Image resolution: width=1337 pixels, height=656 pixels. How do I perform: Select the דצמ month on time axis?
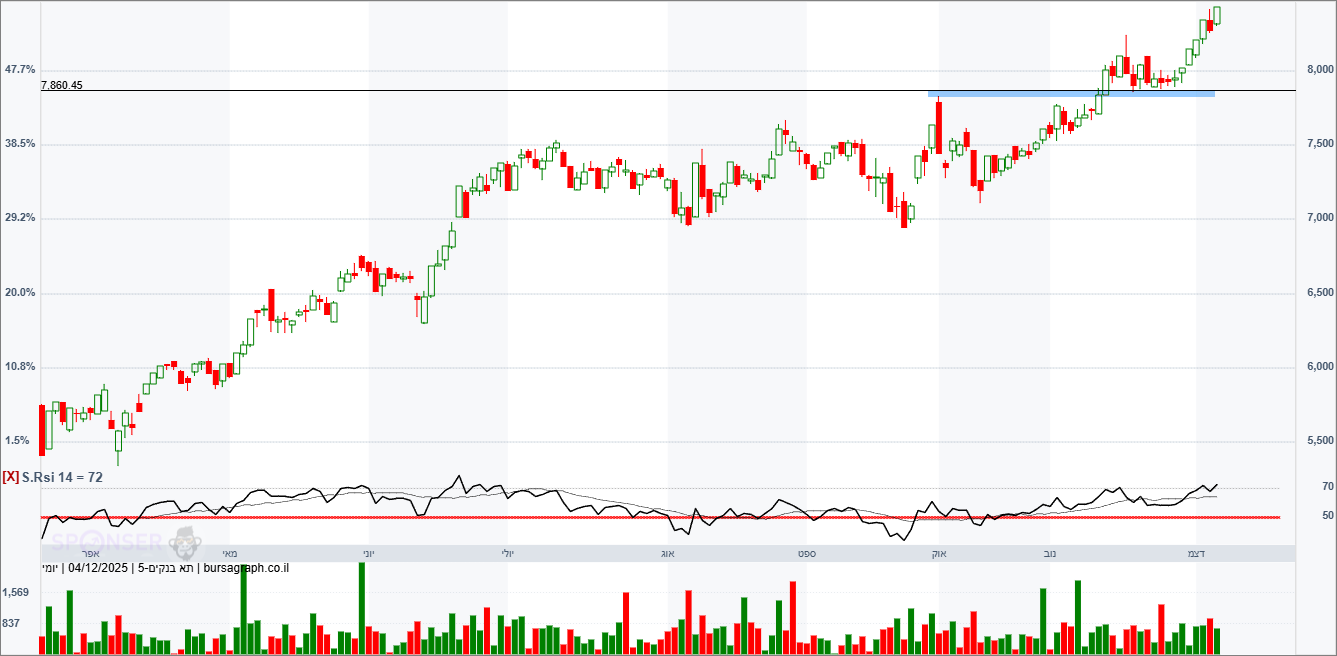point(1195,553)
